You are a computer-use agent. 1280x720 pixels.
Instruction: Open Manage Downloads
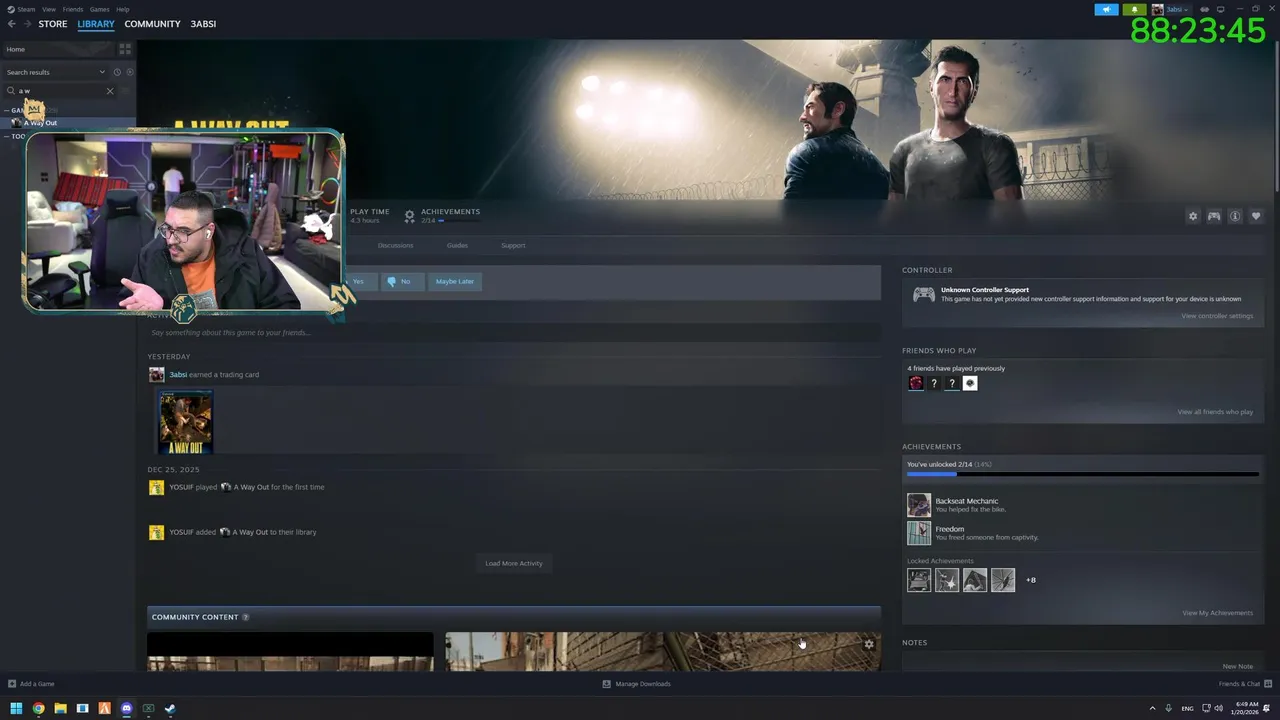click(x=636, y=684)
